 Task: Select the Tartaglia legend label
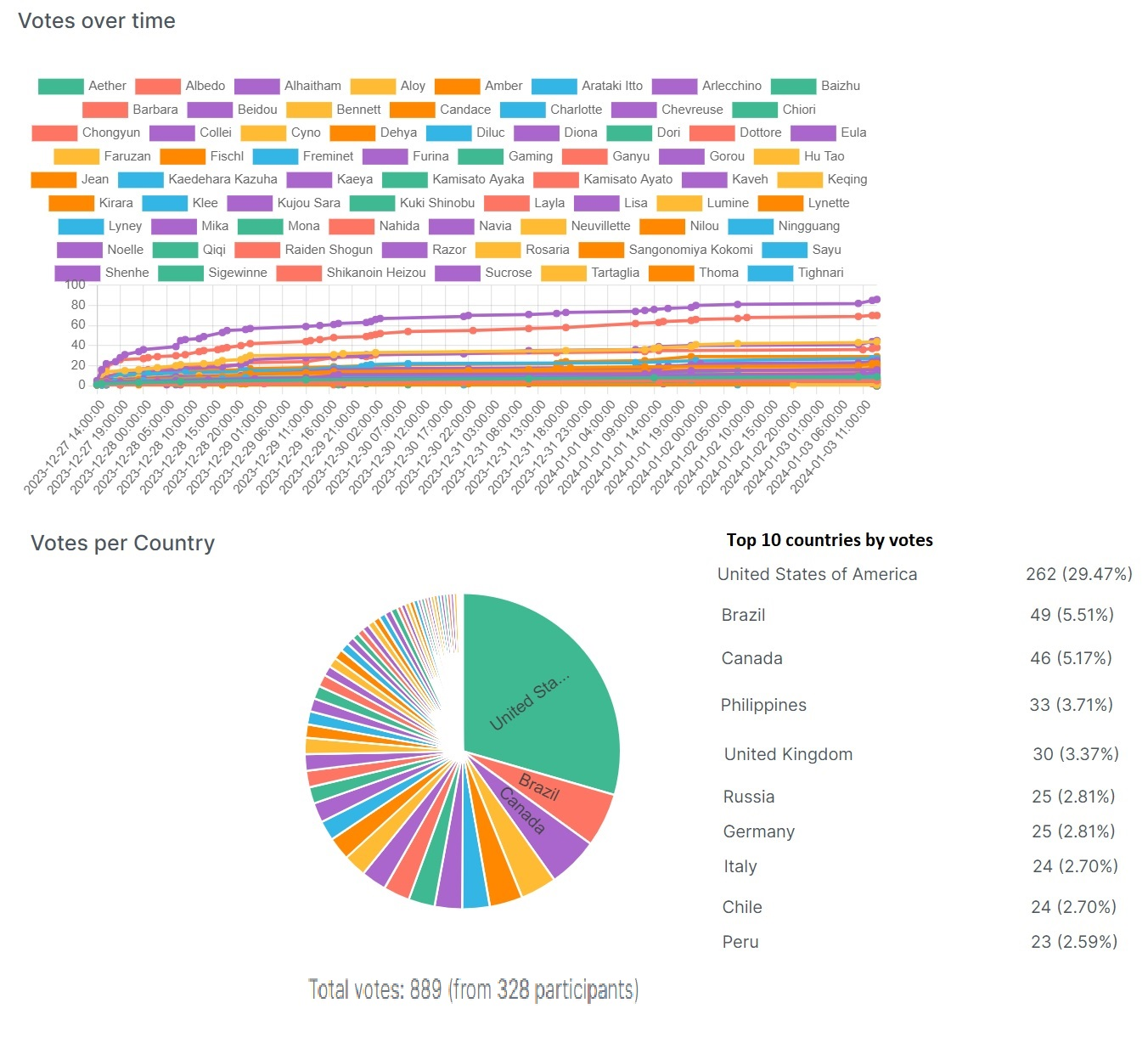pyautogui.click(x=616, y=273)
